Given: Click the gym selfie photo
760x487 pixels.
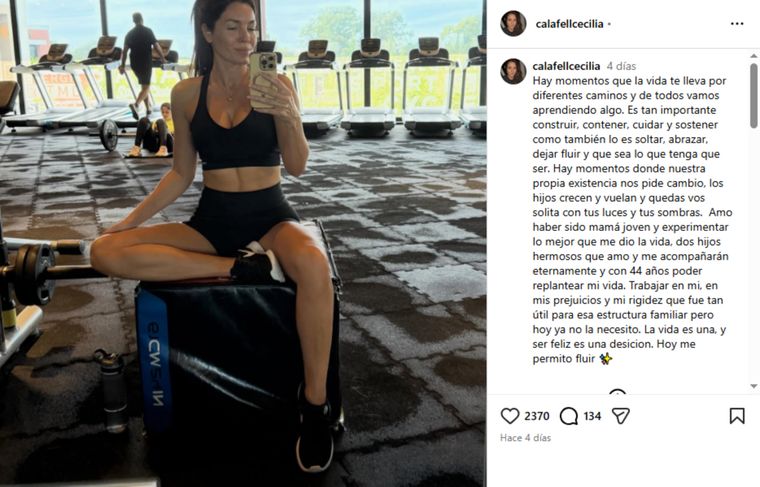Looking at the screenshot, I should (243, 243).
